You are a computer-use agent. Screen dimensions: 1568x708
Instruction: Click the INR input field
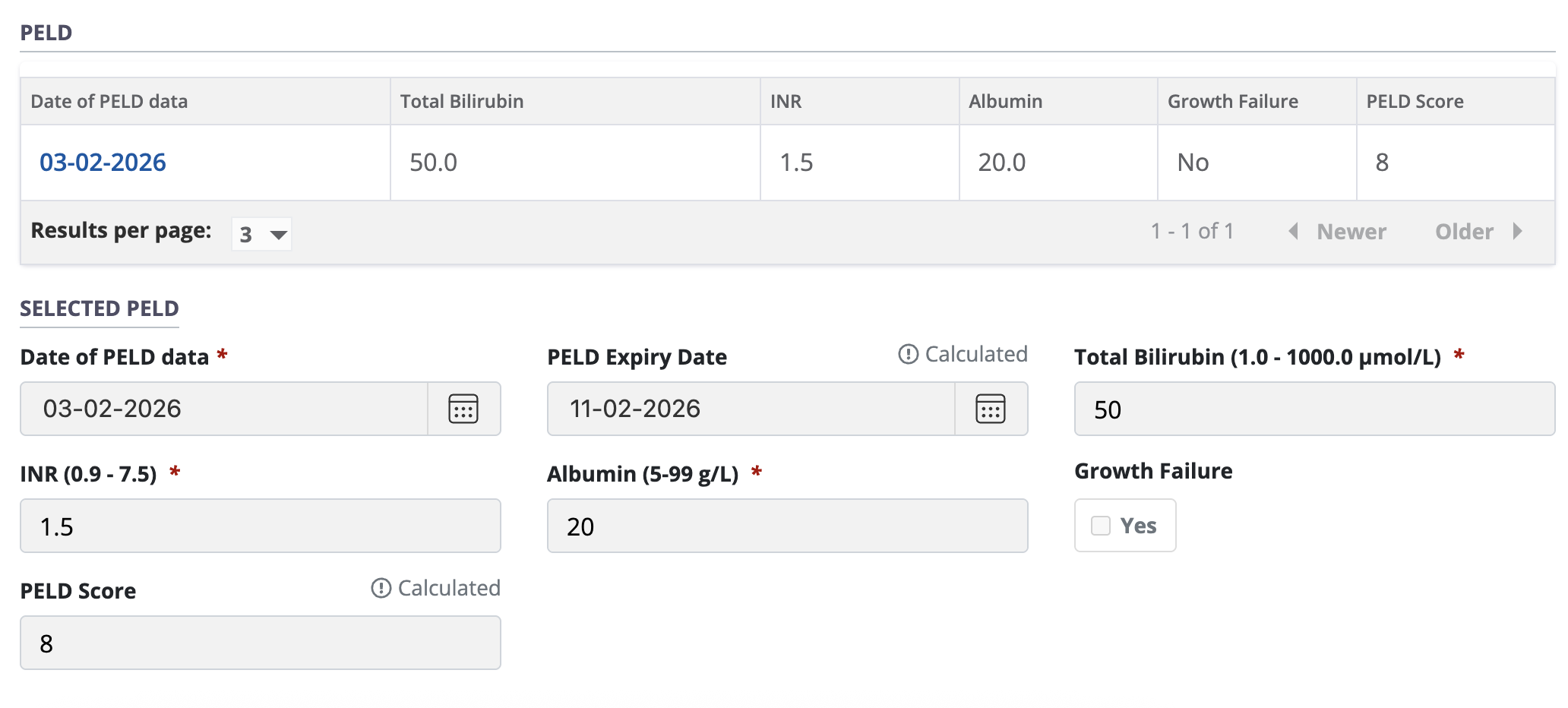pyautogui.click(x=260, y=525)
